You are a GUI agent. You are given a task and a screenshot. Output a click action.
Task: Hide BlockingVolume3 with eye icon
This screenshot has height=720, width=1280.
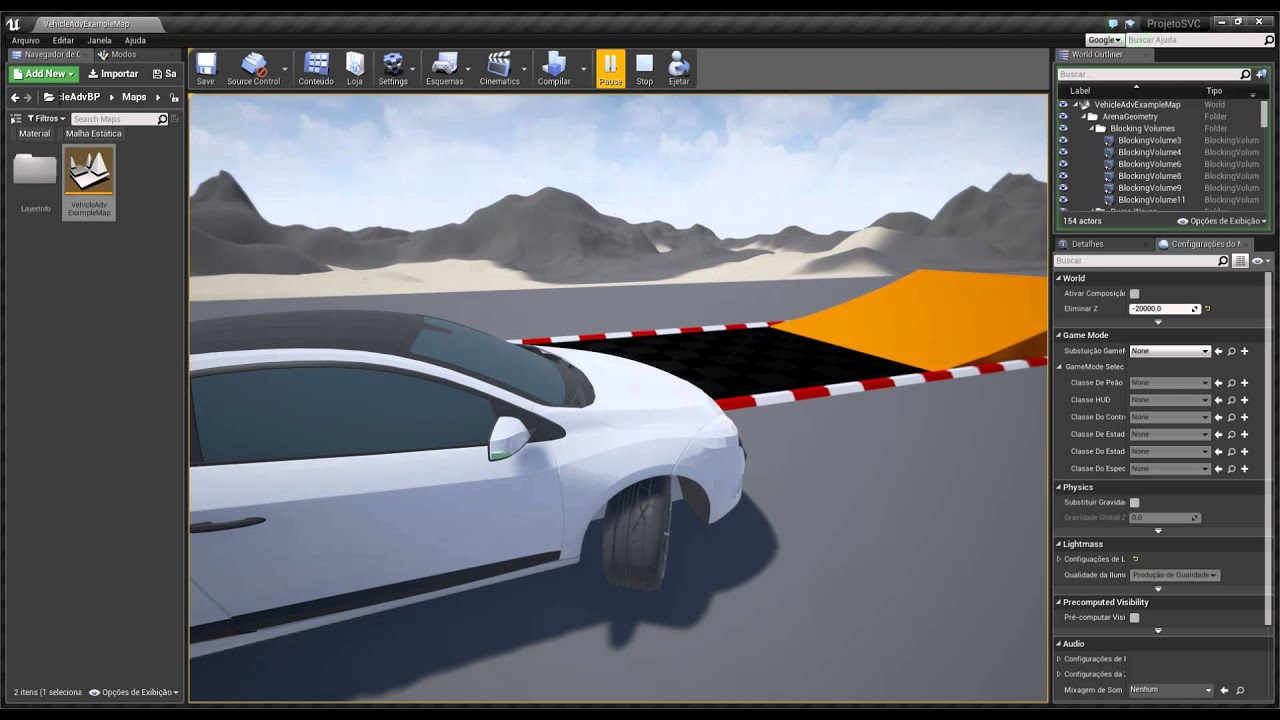point(1063,140)
